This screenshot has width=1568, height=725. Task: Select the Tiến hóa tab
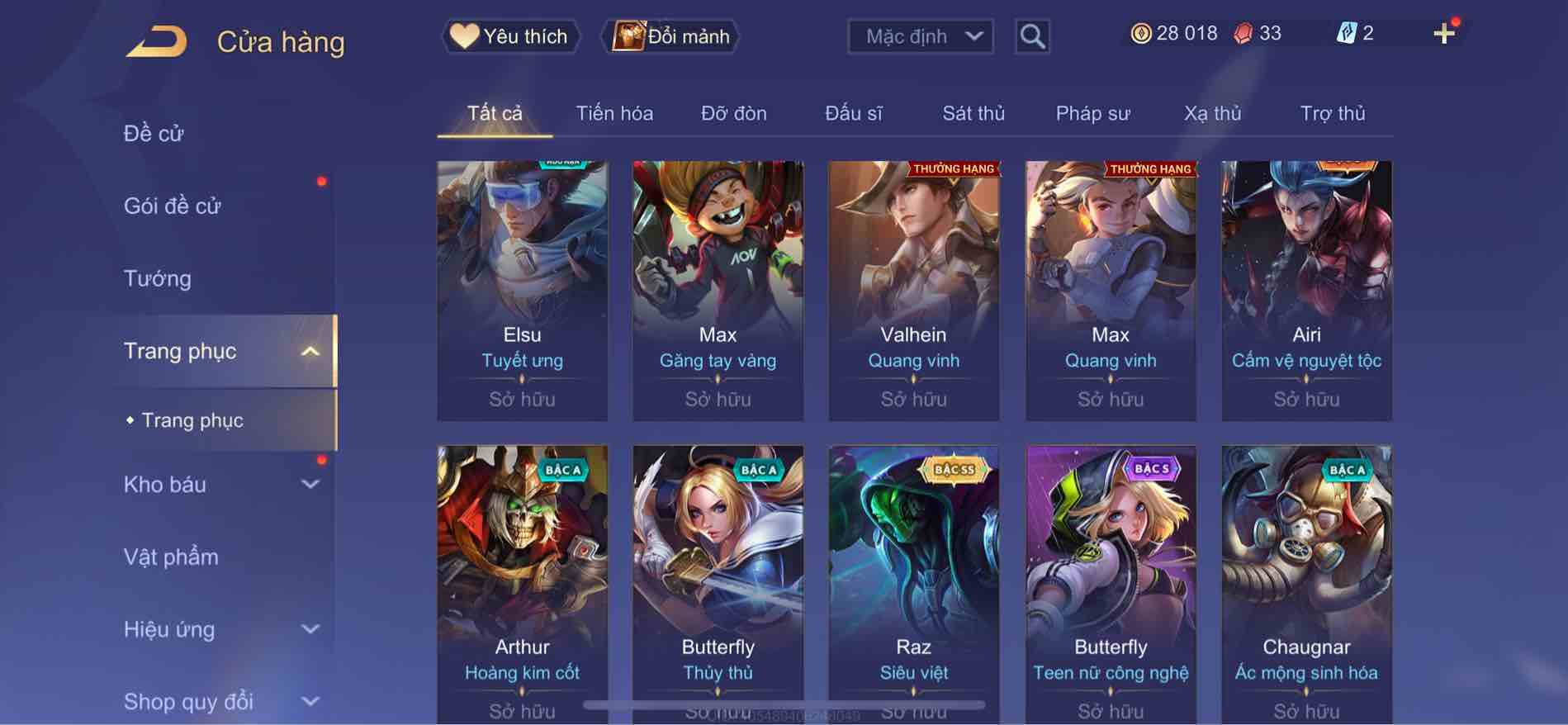[614, 113]
